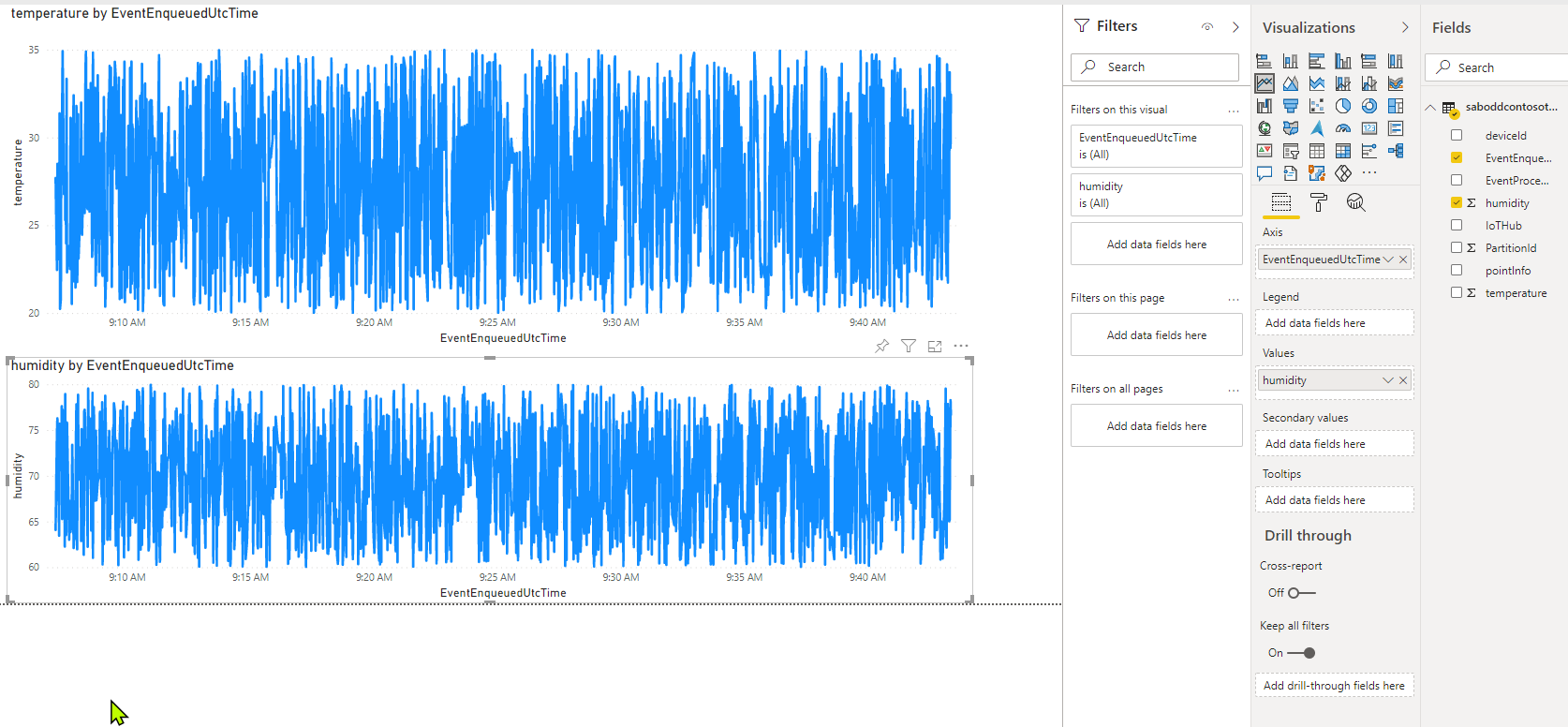1568x727 pixels.
Task: Pick the funnel chart visualization
Action: [1291, 106]
